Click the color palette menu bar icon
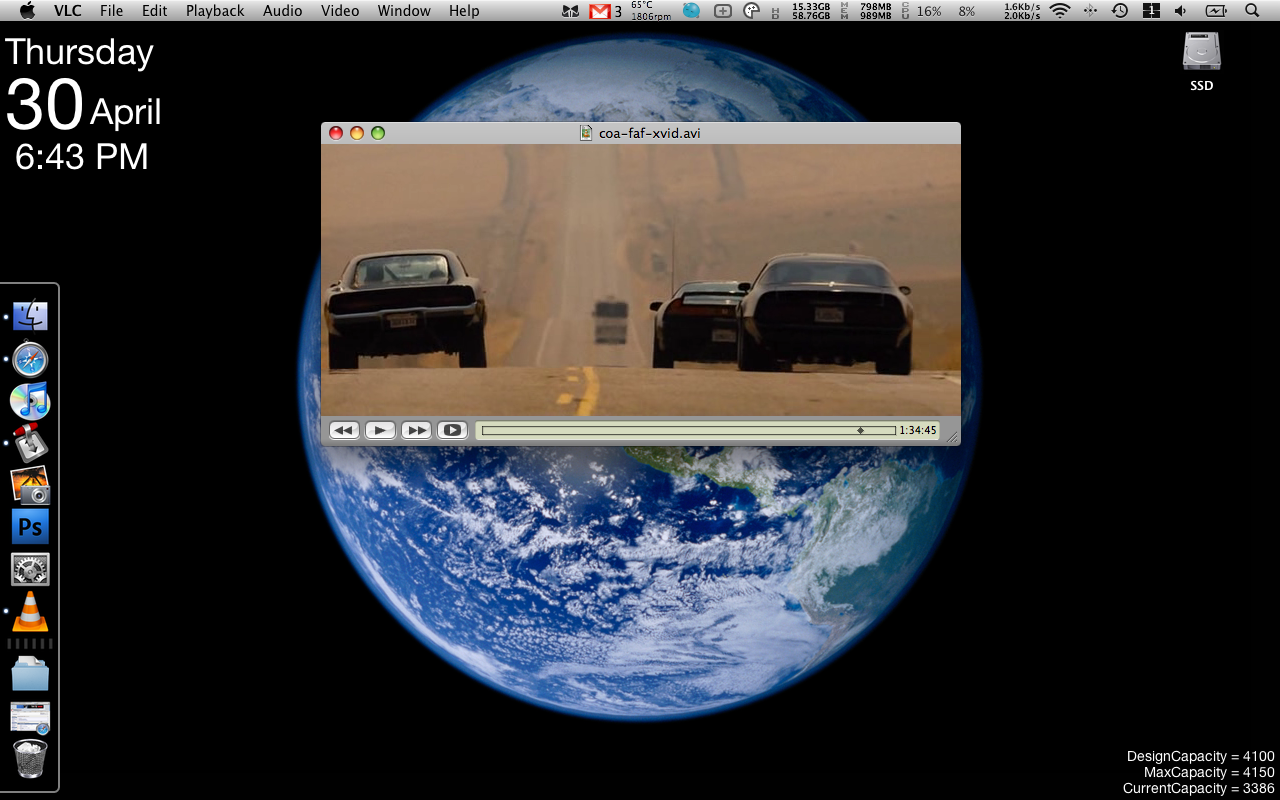Screen dimensions: 1280x800 coord(752,11)
